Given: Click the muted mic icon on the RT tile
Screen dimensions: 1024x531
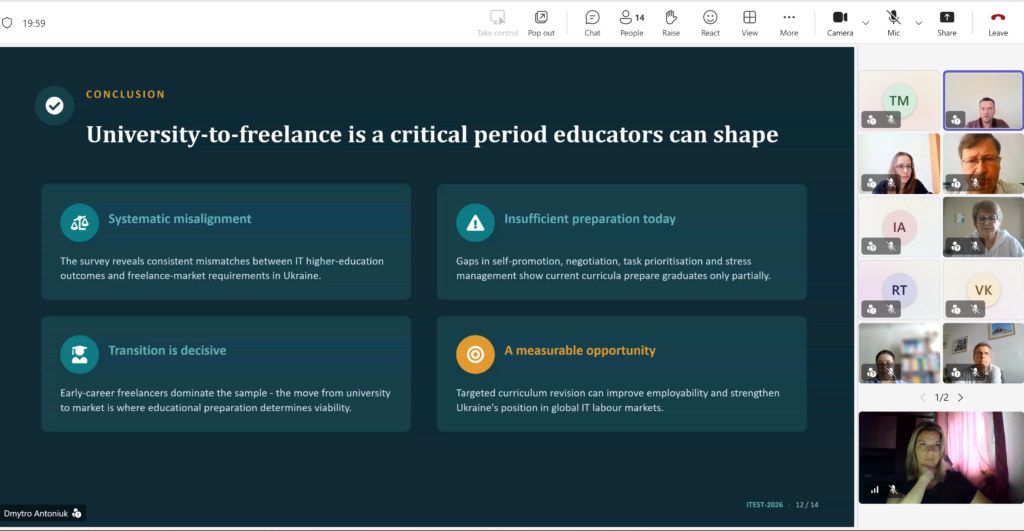Looking at the screenshot, I should (x=891, y=309).
